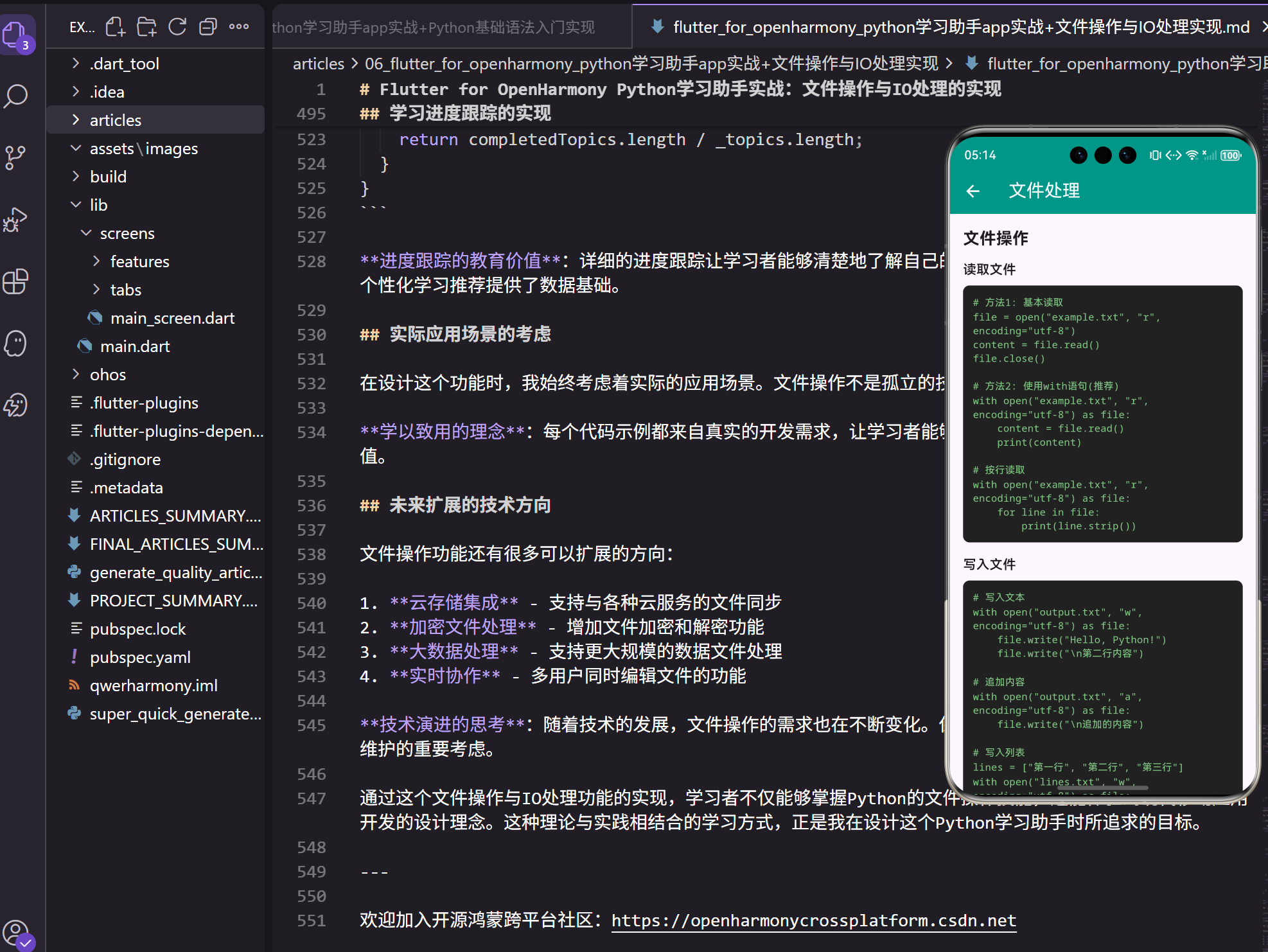This screenshot has width=1268, height=952.
Task: Click the 05:14 clock in phone status bar
Action: [x=980, y=155]
